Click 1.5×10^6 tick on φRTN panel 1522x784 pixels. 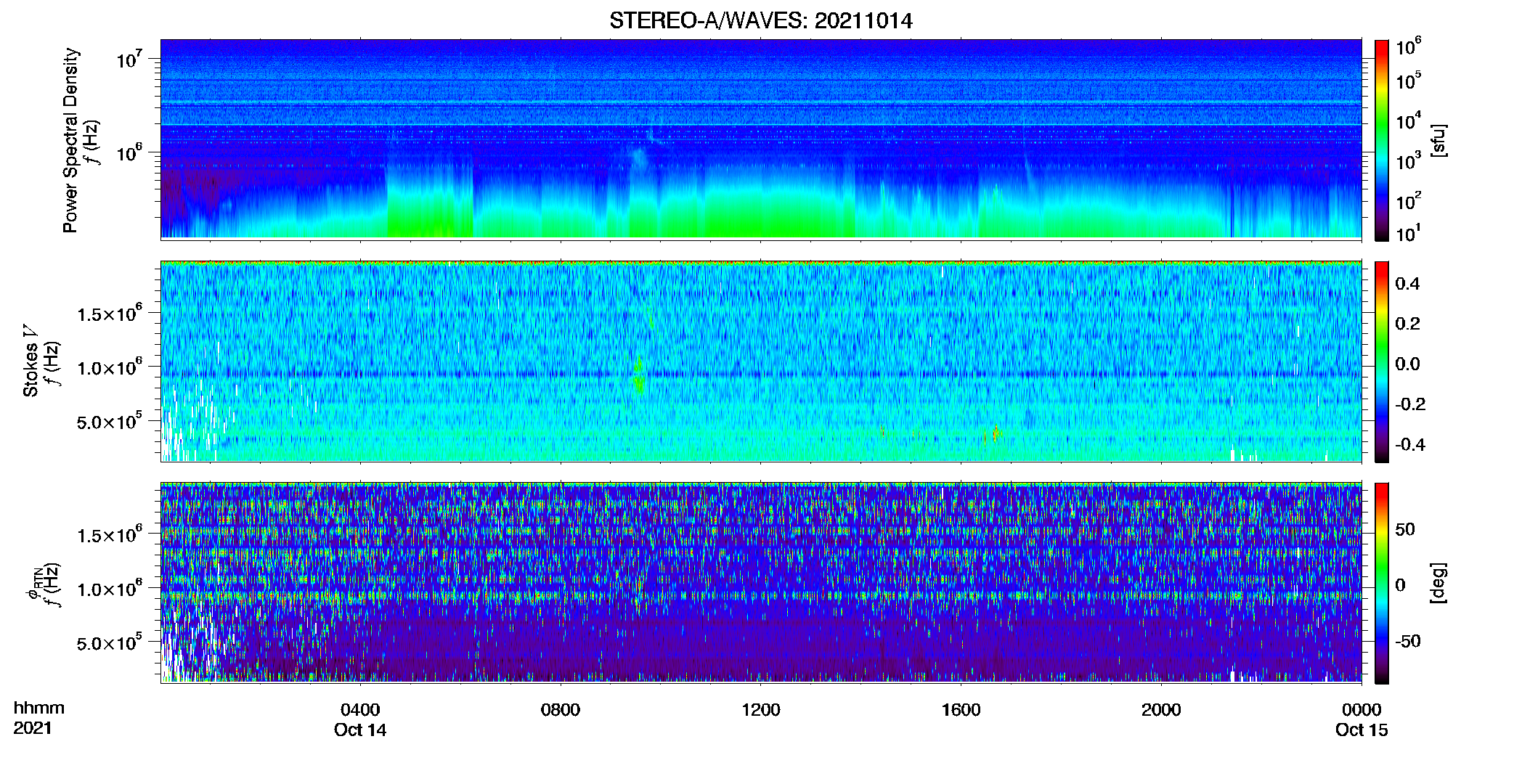pos(110,535)
